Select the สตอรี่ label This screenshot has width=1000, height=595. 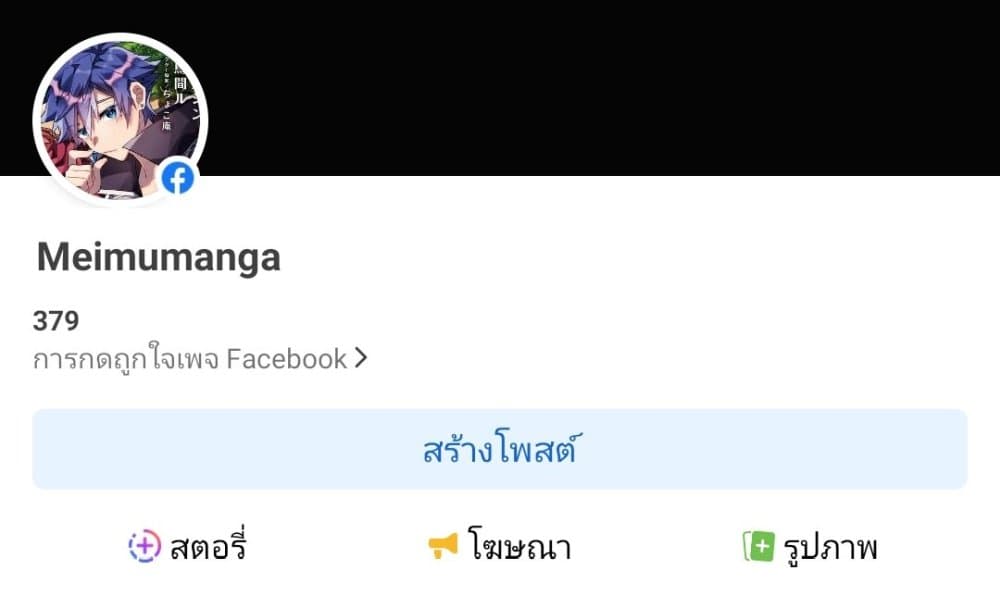tap(208, 546)
